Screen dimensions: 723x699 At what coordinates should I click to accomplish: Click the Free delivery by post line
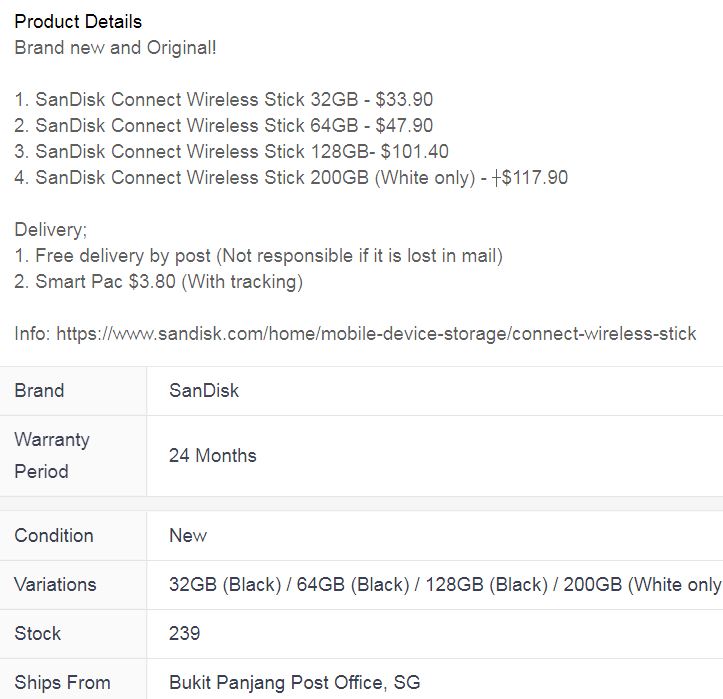pos(258,256)
